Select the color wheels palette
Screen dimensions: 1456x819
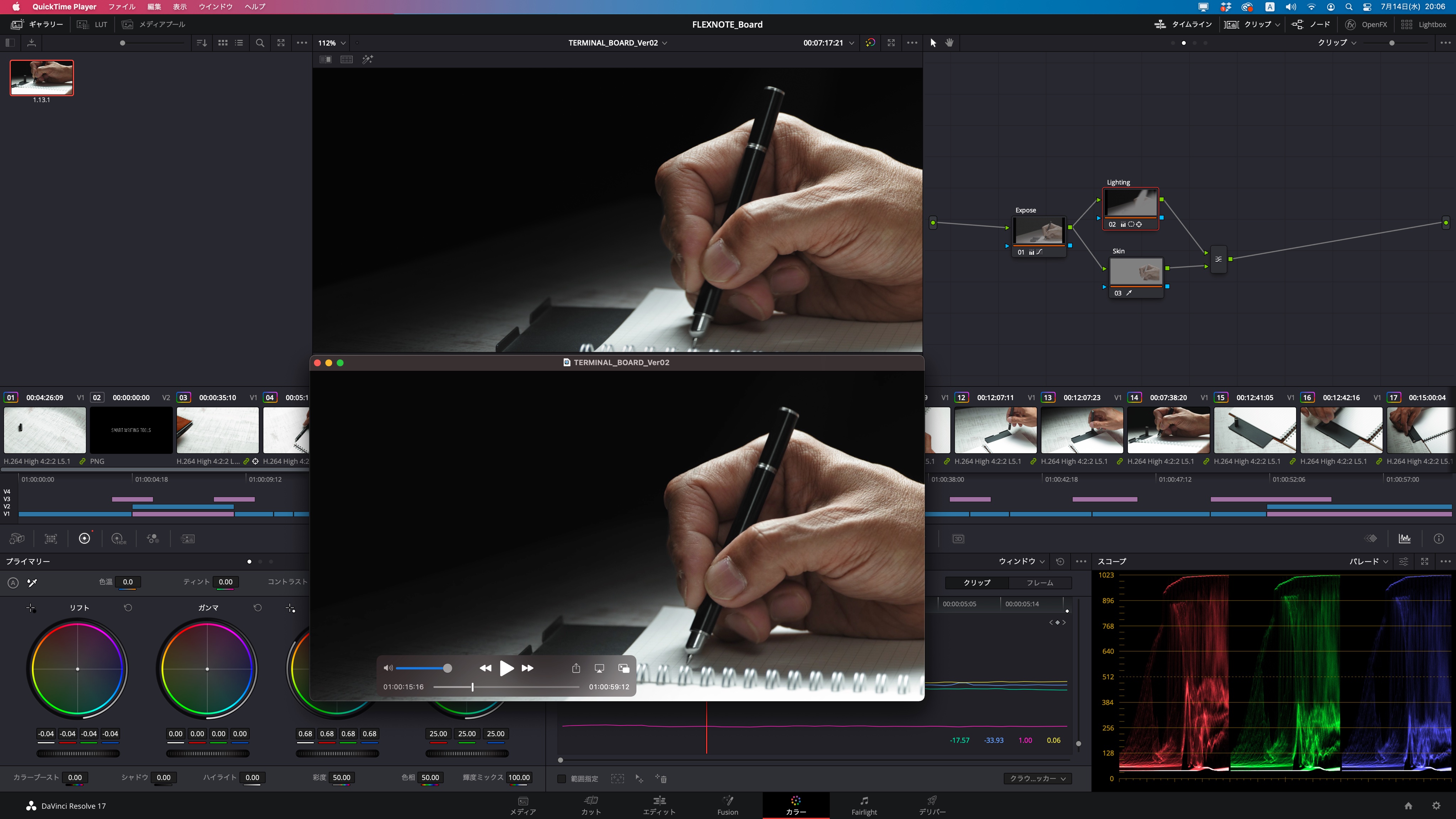pos(85,538)
